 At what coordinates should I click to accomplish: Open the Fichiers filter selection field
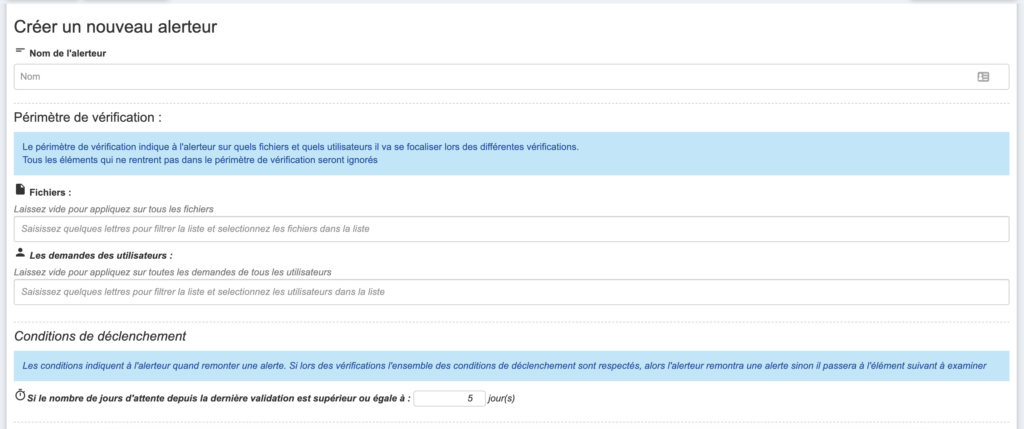[511, 229]
